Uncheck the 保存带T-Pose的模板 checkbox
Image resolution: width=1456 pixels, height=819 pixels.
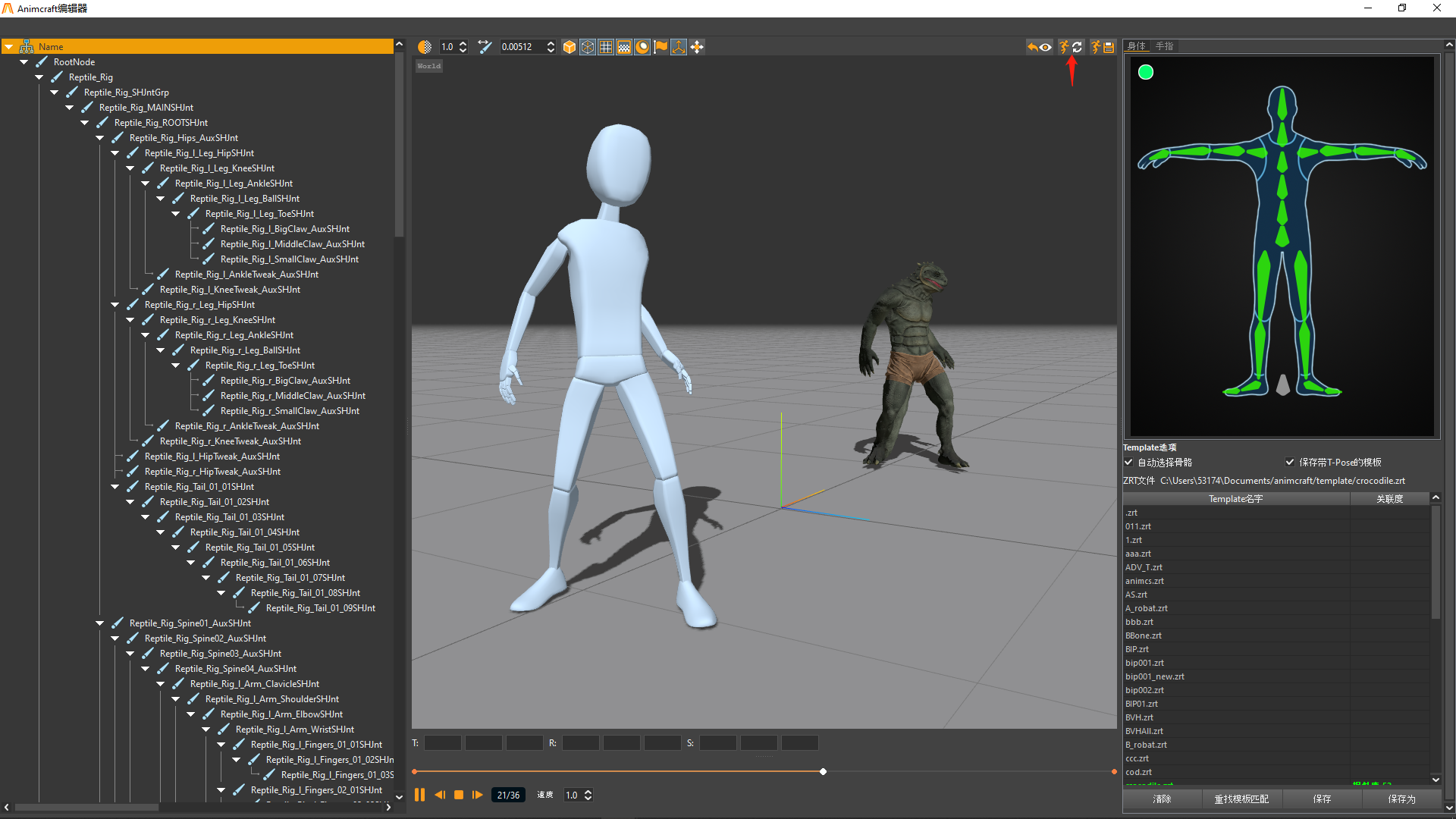click(1290, 462)
